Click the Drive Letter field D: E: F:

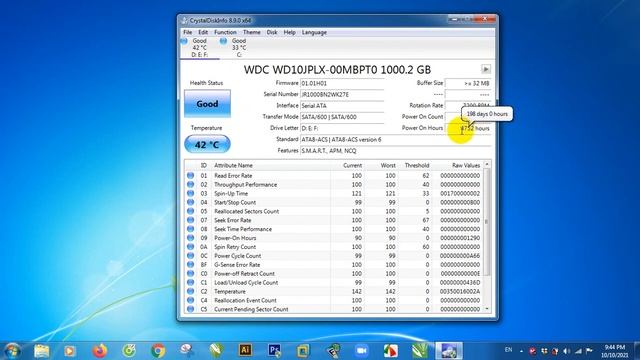point(342,128)
